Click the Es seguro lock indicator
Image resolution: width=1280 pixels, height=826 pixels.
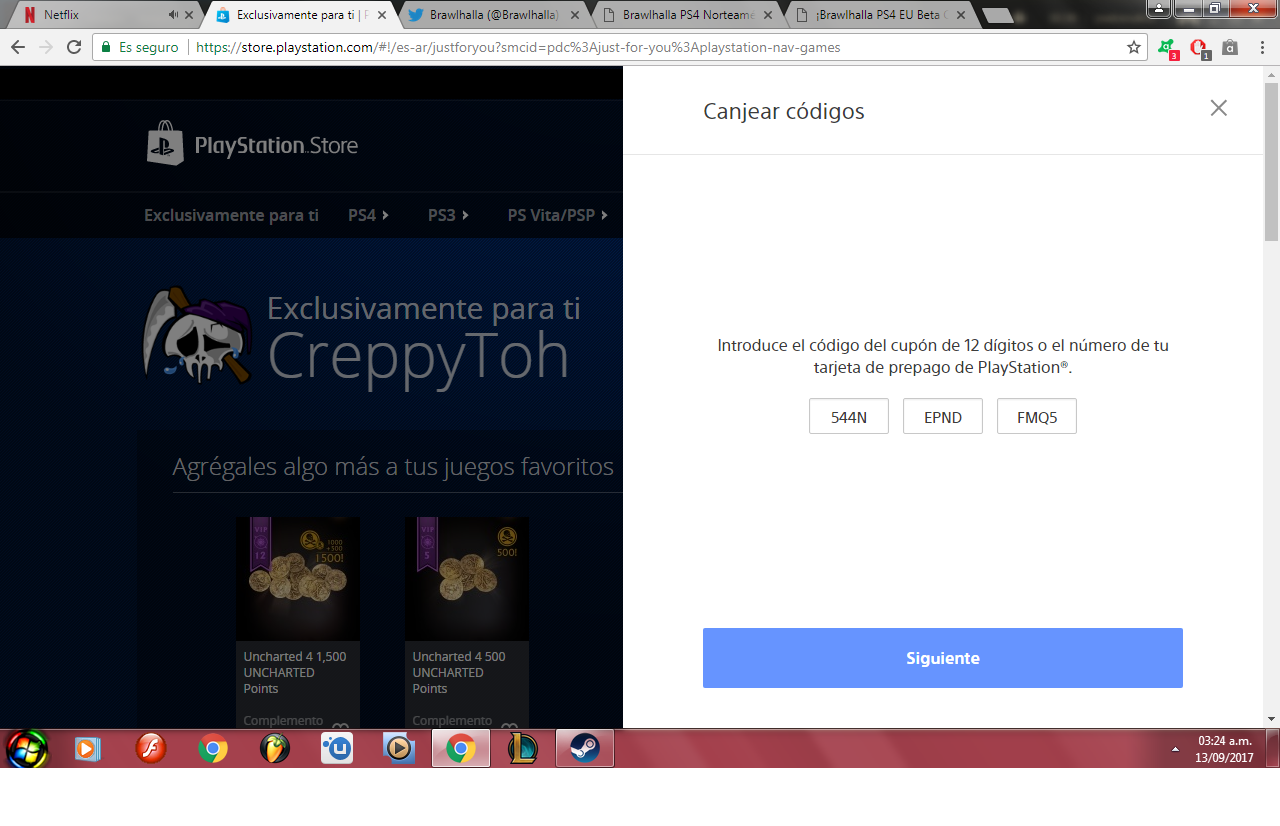(x=140, y=47)
